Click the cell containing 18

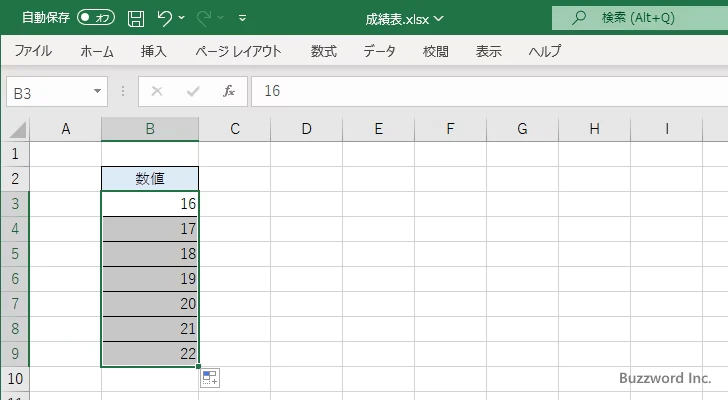pyautogui.click(x=150, y=254)
